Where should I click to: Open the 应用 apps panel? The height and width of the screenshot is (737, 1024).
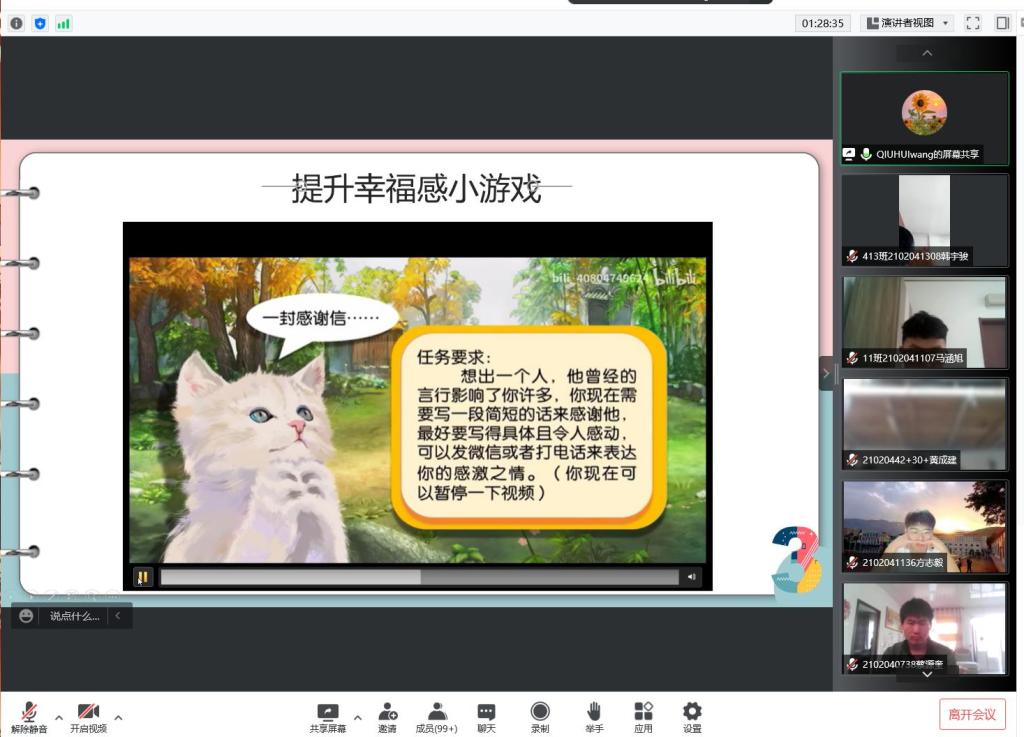[643, 716]
